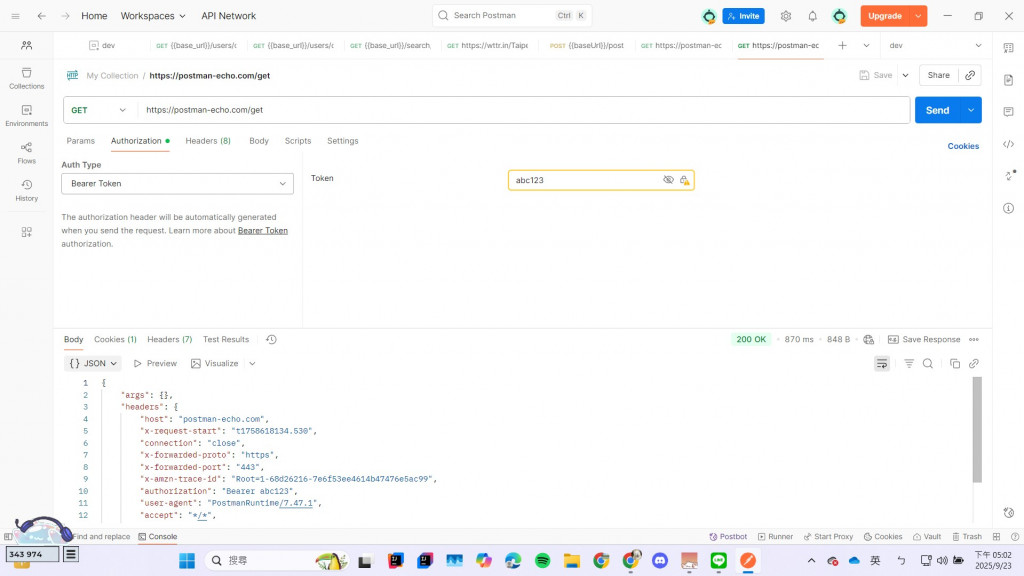
Task: Open the documentation panel icon
Action: (x=1008, y=80)
